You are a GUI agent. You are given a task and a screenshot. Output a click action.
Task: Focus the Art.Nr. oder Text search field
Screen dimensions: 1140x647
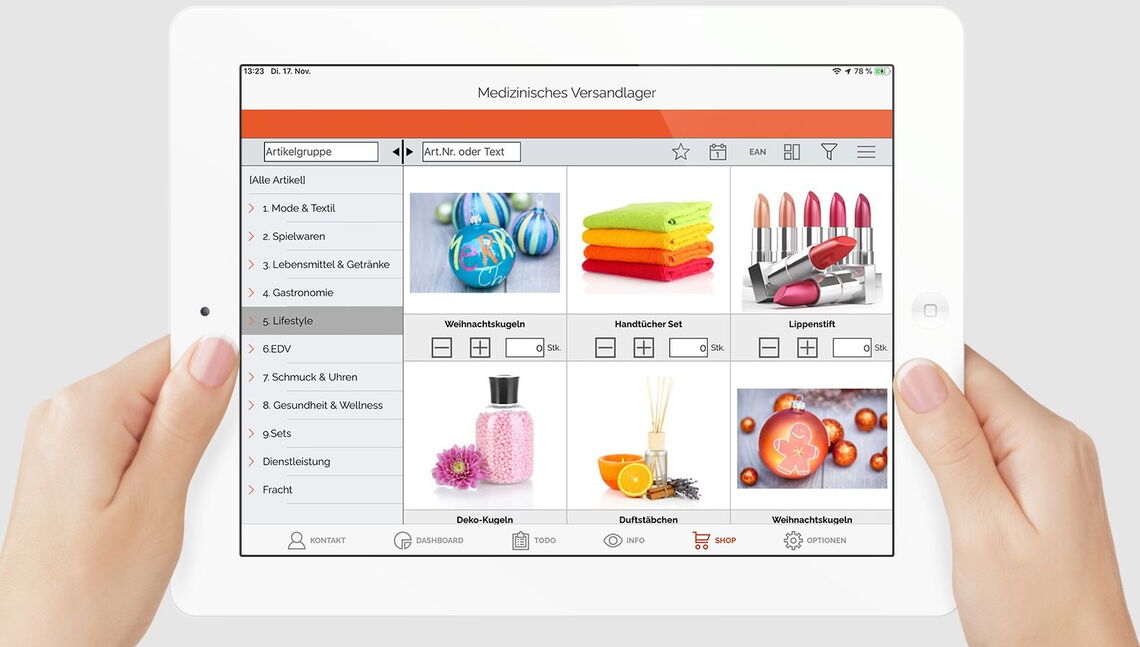(x=471, y=152)
